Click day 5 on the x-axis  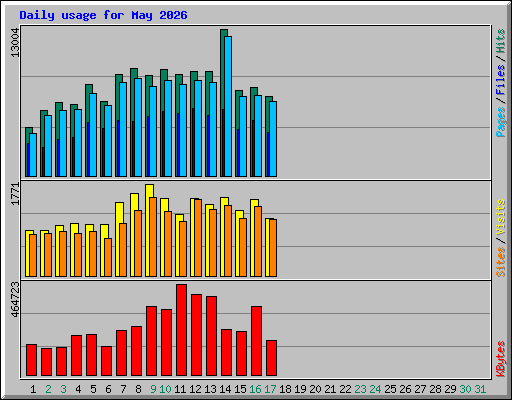[x=93, y=389]
